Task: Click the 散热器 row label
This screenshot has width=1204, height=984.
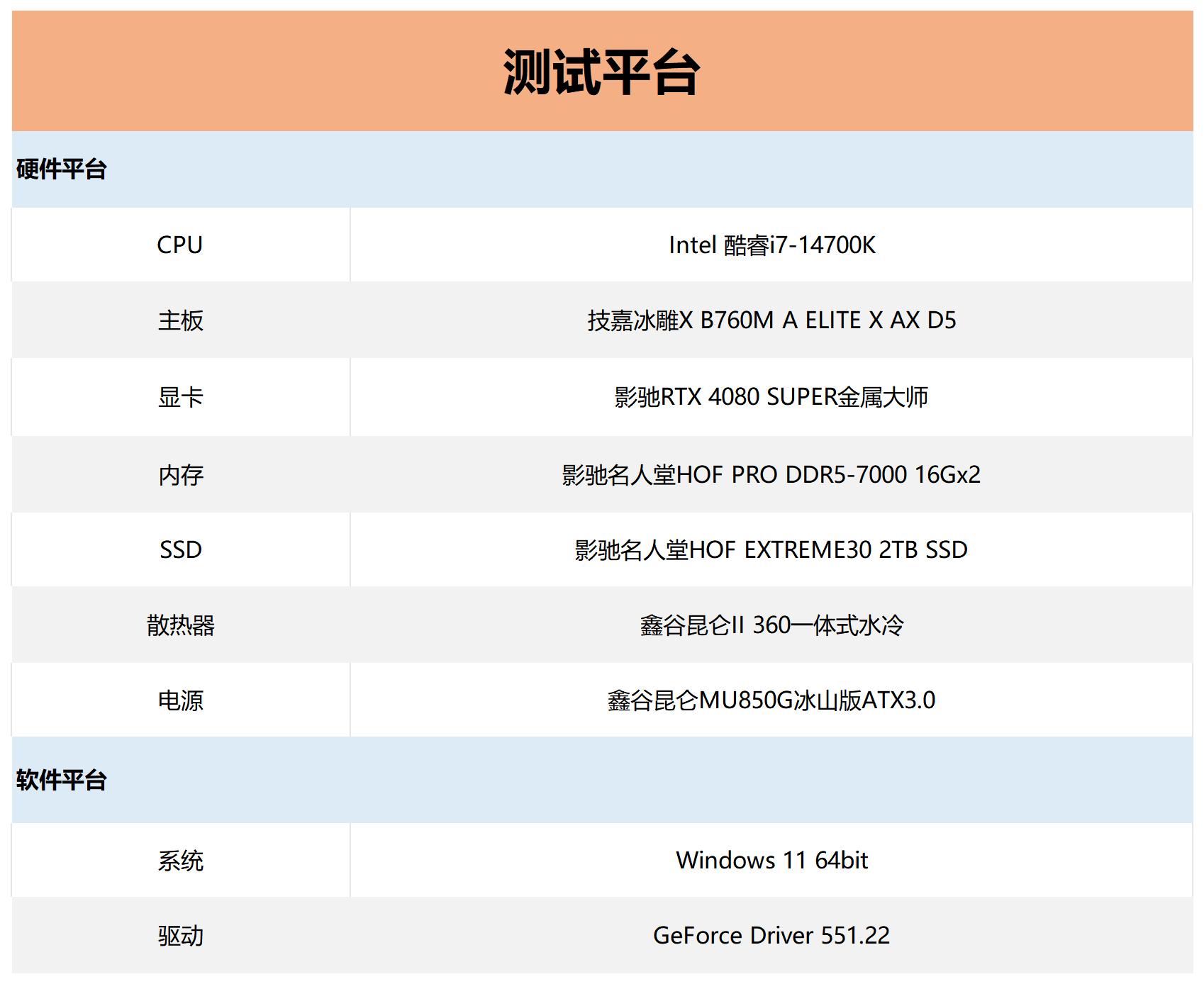Action: click(180, 625)
